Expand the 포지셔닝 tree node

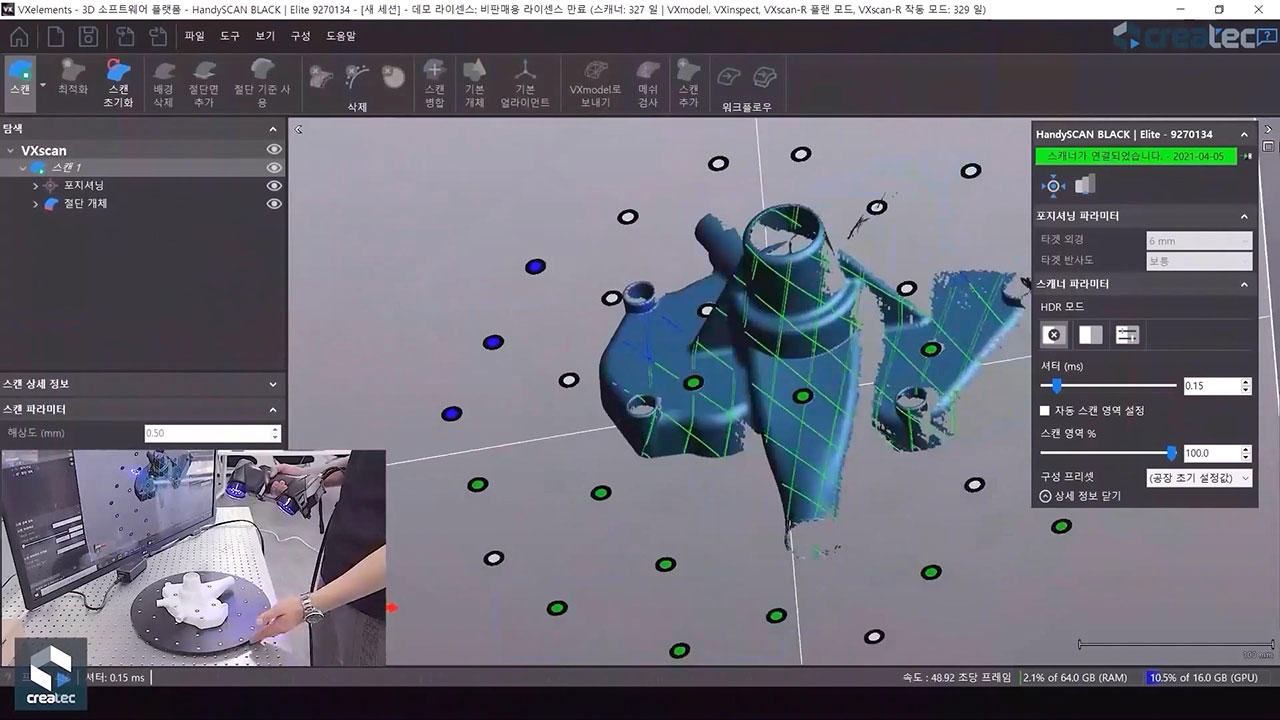pyautogui.click(x=35, y=186)
